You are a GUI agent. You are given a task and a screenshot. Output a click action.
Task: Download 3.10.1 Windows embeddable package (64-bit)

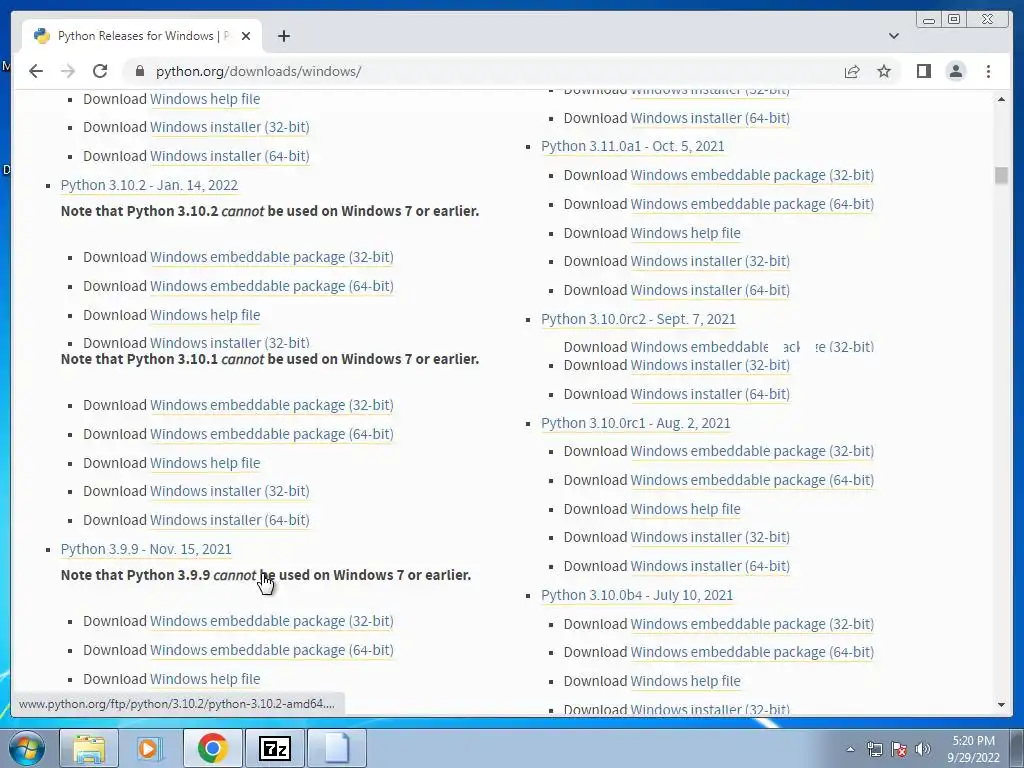tap(272, 434)
